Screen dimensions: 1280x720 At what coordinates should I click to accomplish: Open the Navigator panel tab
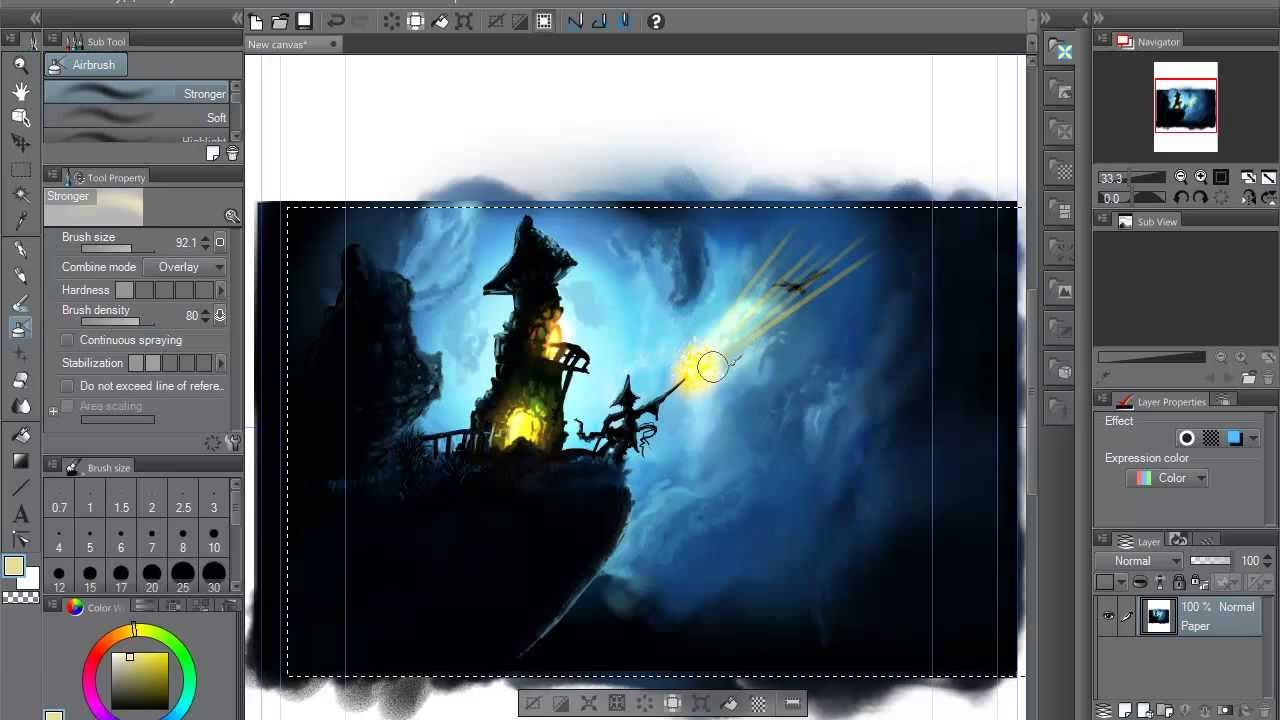pyautogui.click(x=1149, y=41)
